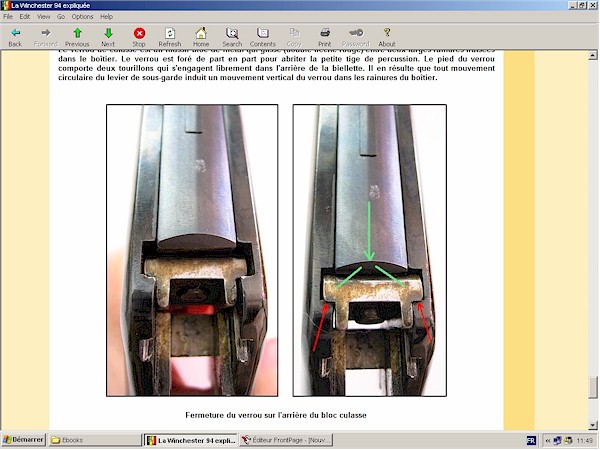Refresh the current page
This screenshot has height=450, width=600.
click(170, 37)
